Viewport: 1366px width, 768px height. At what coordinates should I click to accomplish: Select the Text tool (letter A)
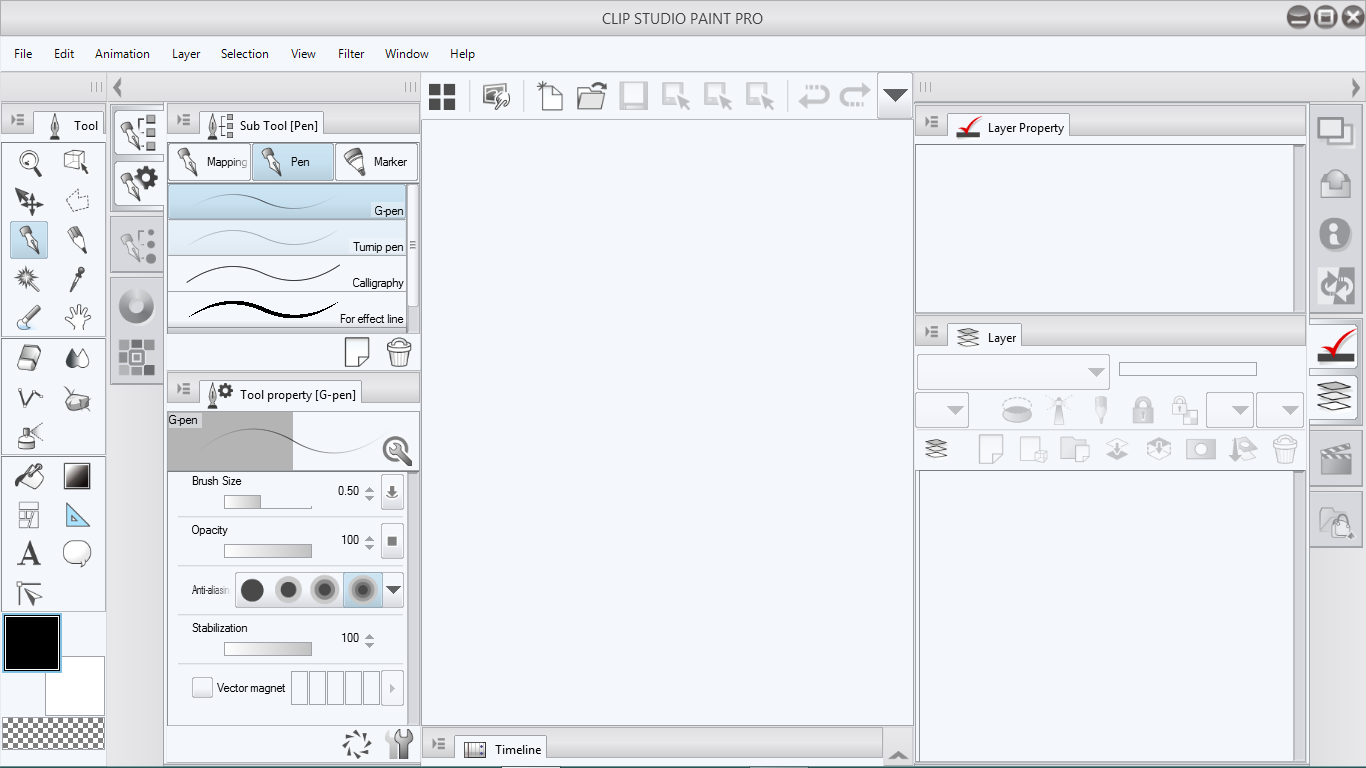[30, 553]
